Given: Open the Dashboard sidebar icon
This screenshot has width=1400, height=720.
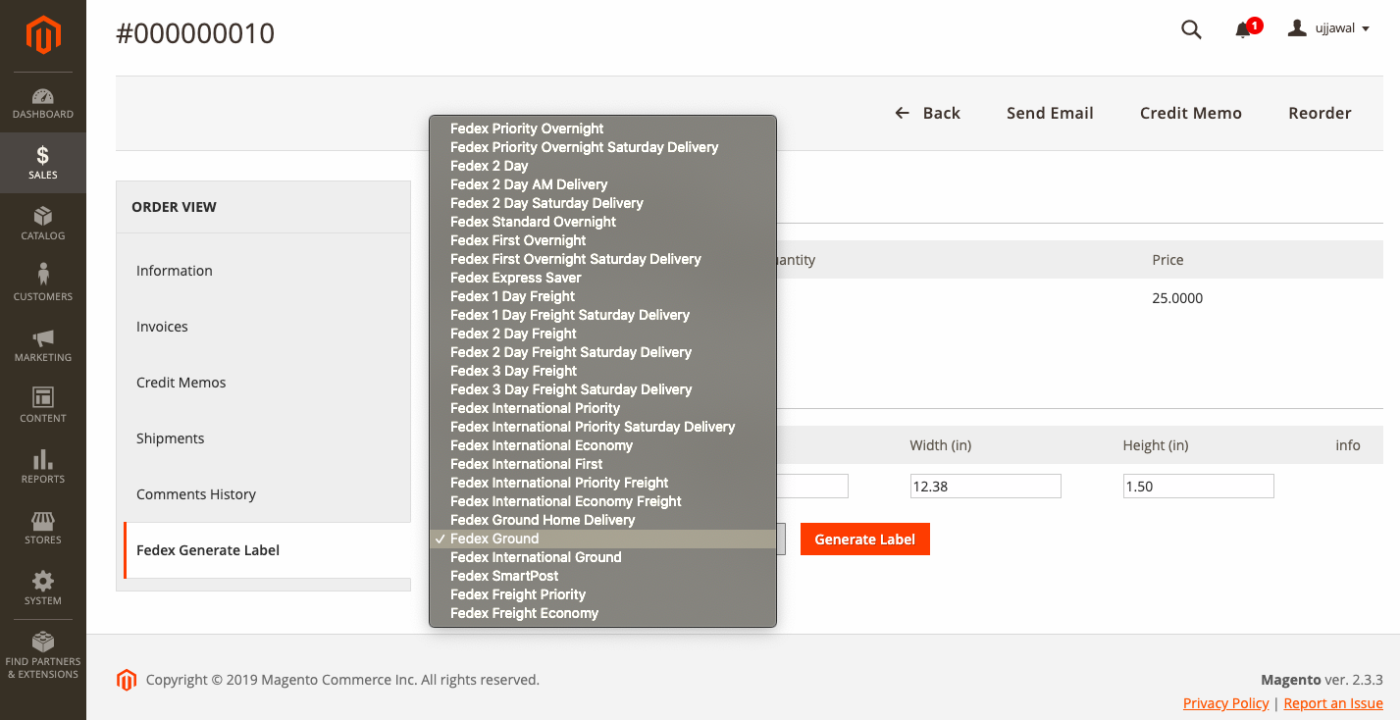Looking at the screenshot, I should 43,103.
